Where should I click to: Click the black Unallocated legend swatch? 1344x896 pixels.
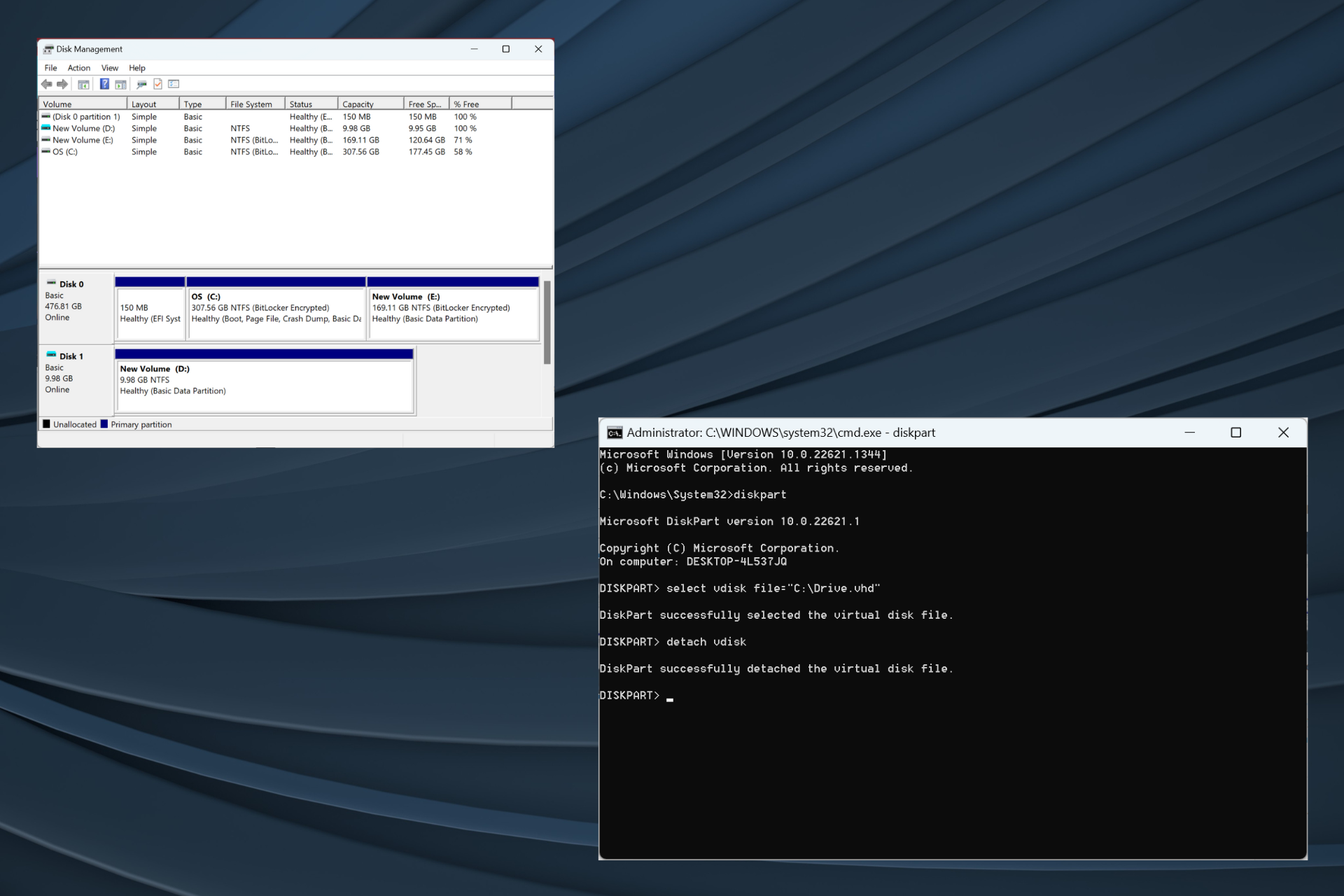point(46,424)
